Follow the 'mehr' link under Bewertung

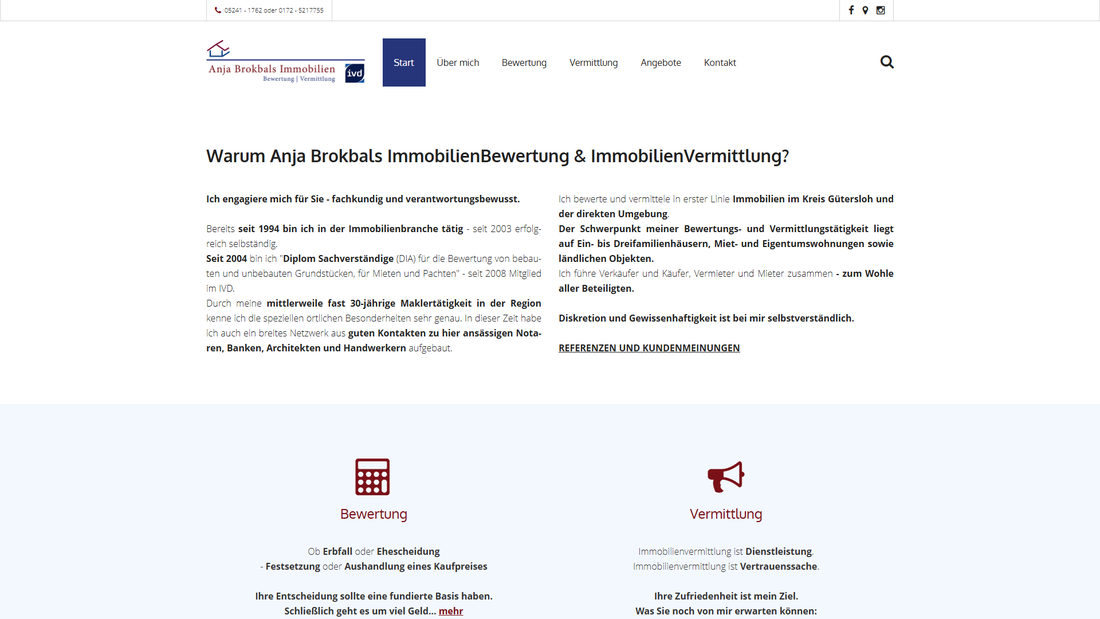pyautogui.click(x=450, y=611)
